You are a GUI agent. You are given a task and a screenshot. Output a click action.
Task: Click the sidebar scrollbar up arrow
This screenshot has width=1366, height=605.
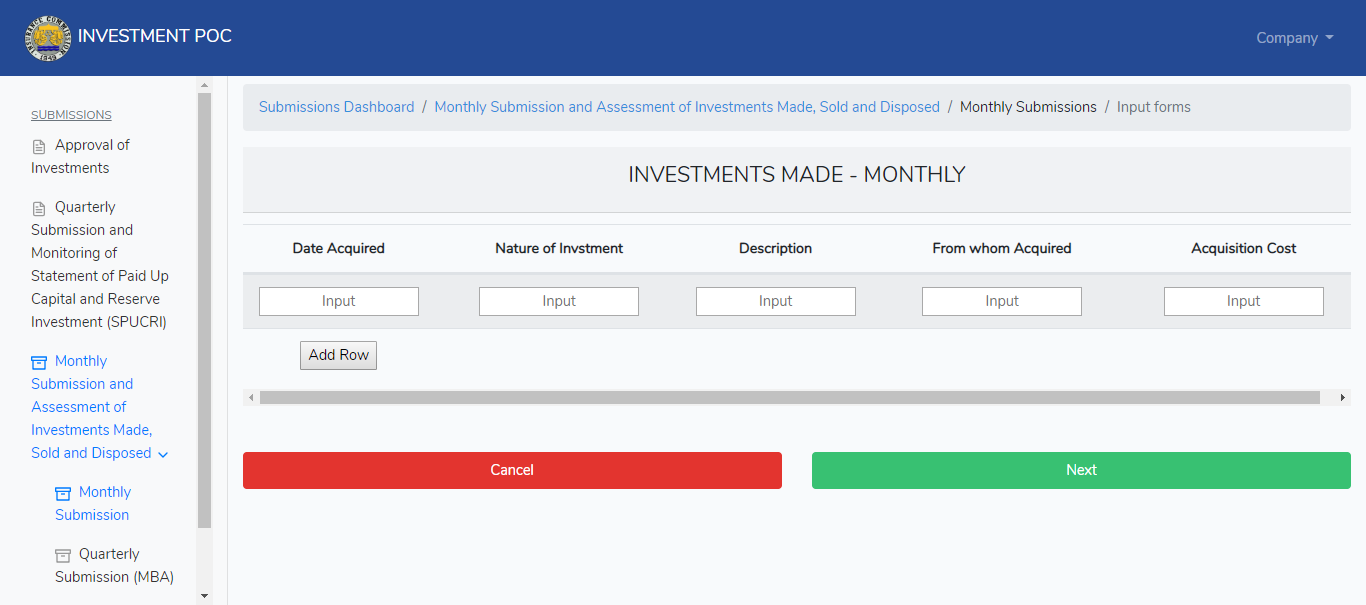[205, 85]
